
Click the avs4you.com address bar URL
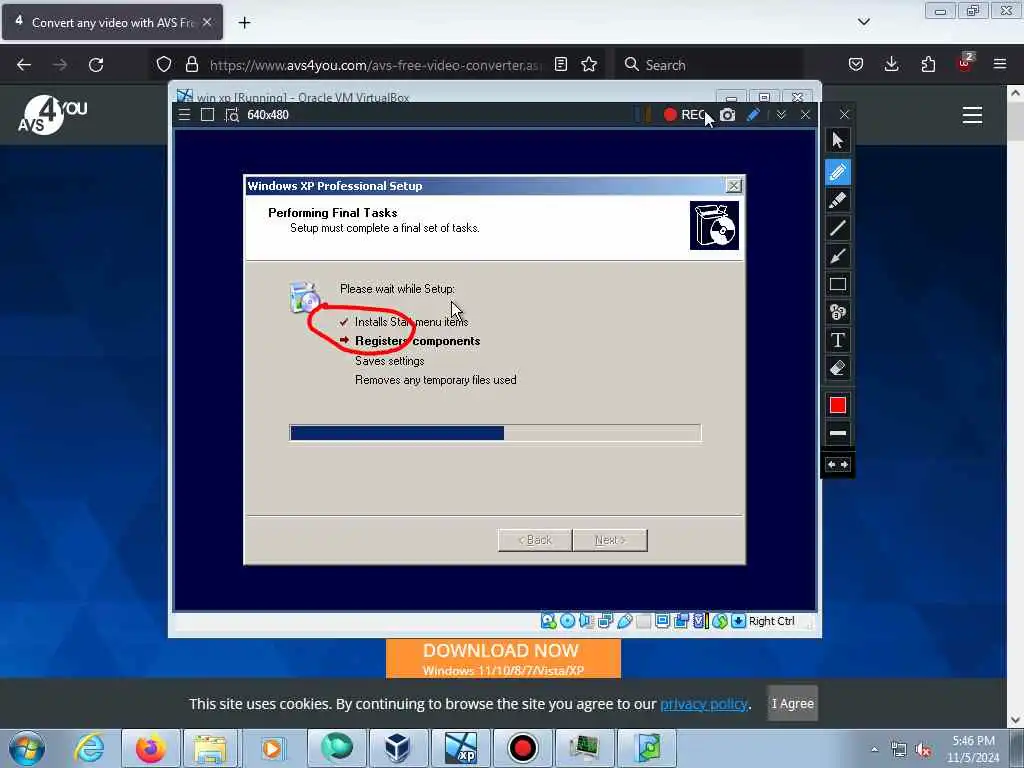pos(376,65)
